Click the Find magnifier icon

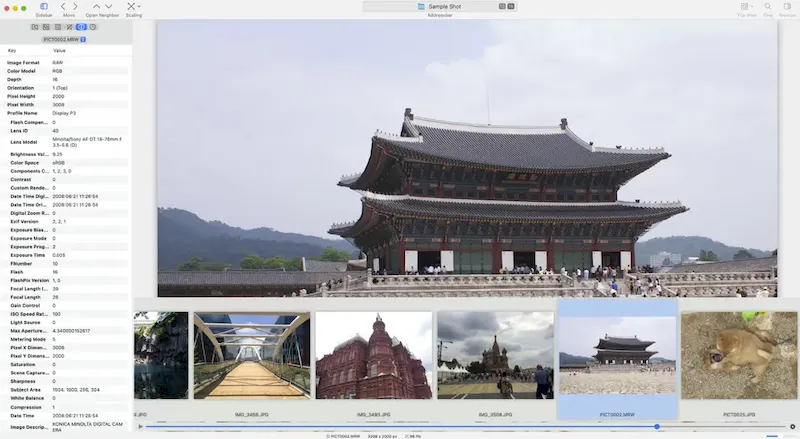coord(768,7)
